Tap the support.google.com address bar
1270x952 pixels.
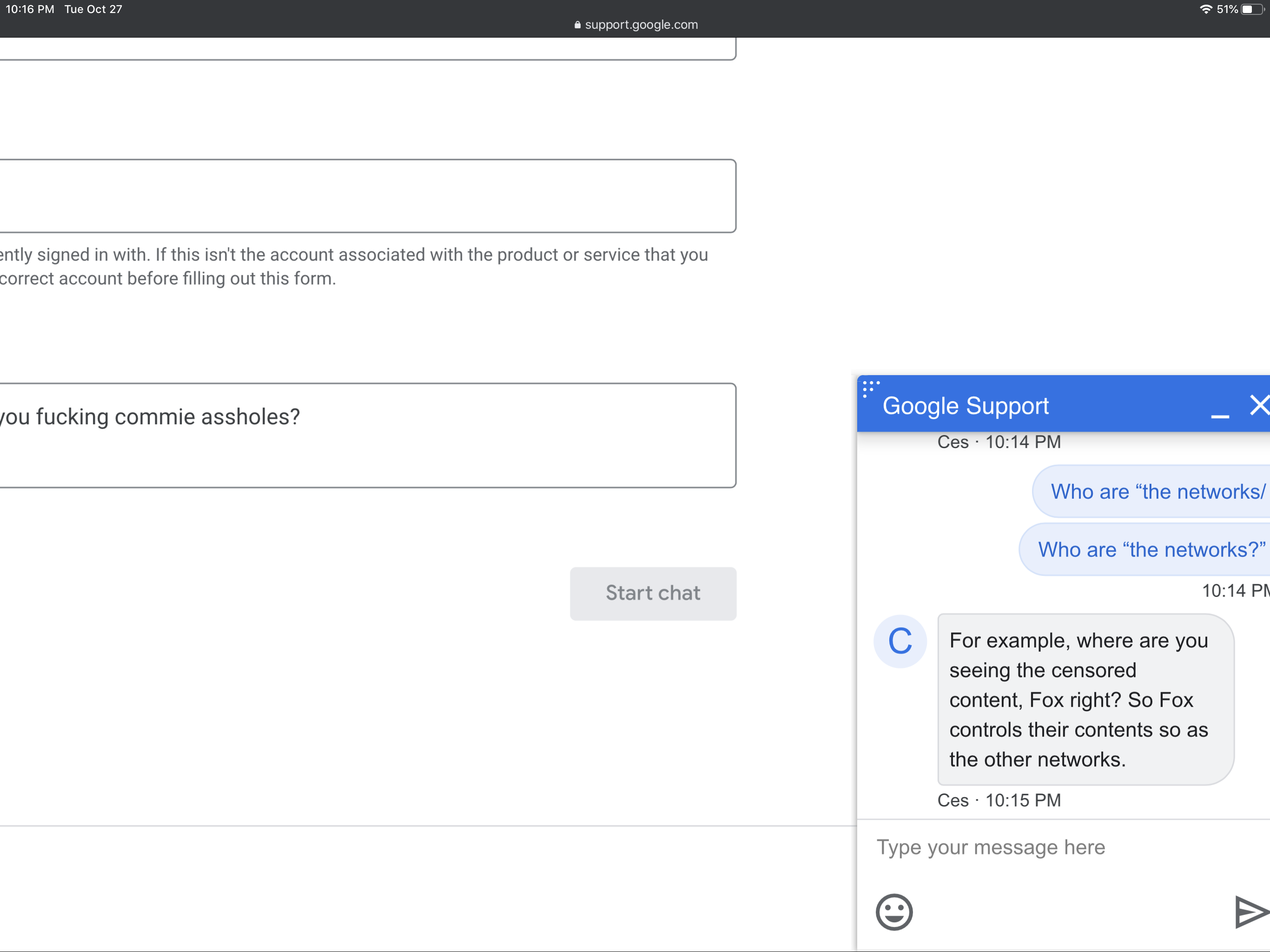tap(635, 25)
